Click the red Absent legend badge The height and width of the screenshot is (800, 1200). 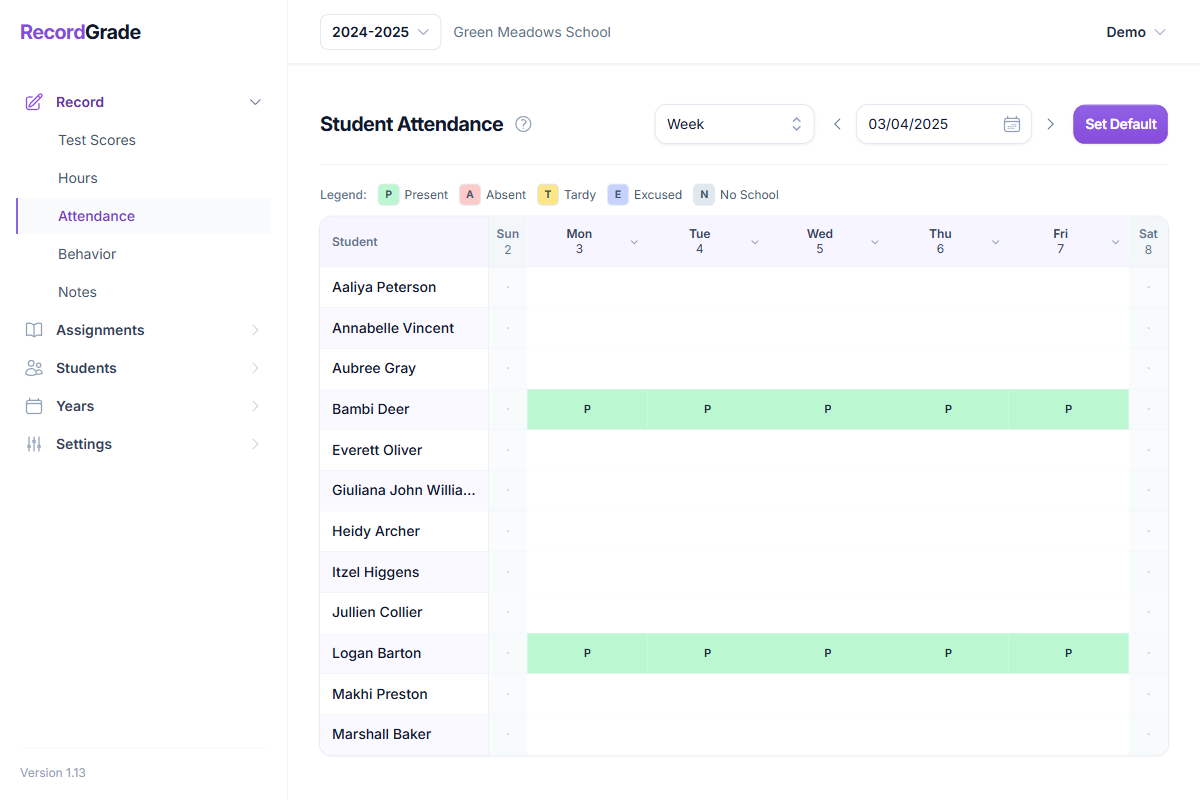470,195
